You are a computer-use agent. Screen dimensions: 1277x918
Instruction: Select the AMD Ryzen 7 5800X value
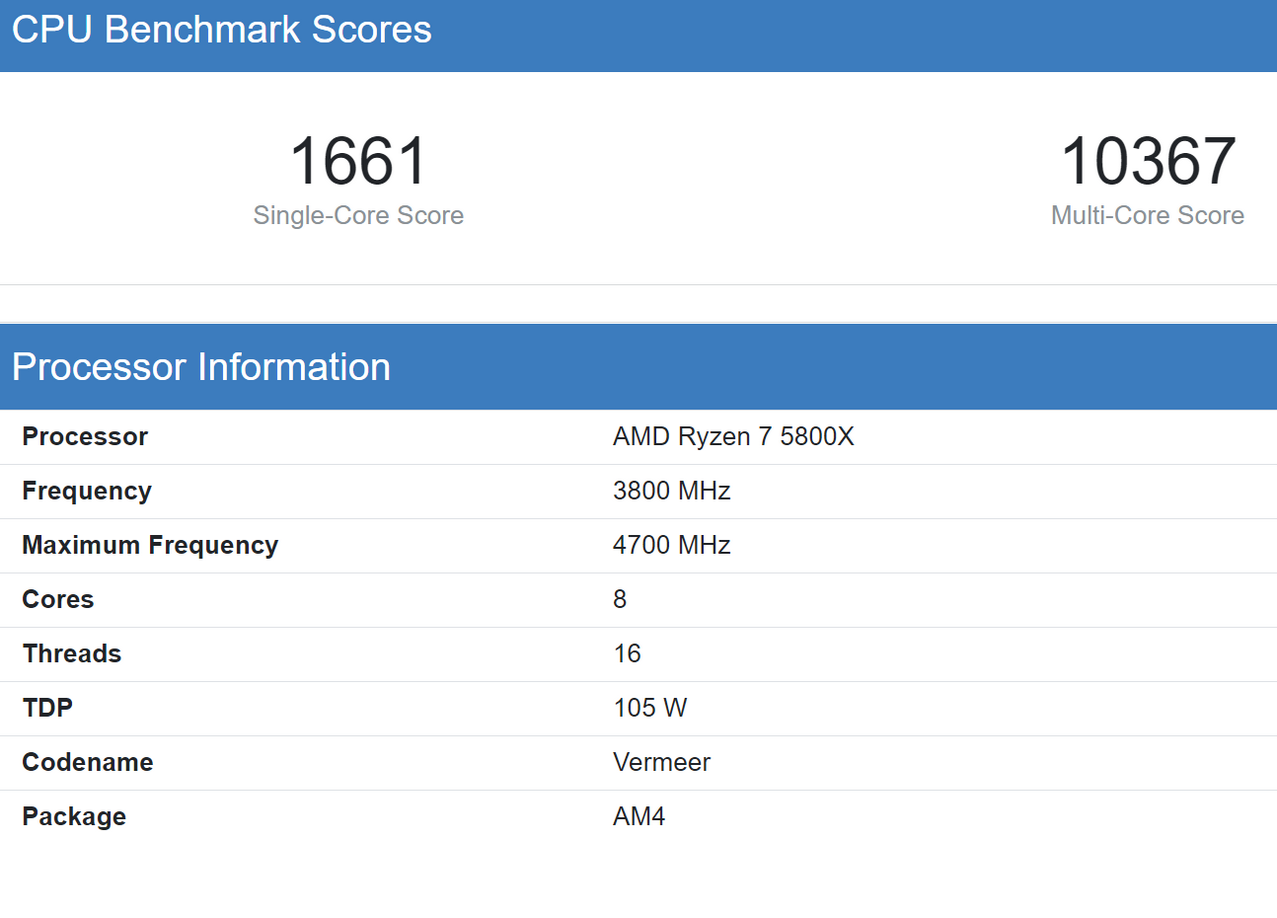click(734, 437)
